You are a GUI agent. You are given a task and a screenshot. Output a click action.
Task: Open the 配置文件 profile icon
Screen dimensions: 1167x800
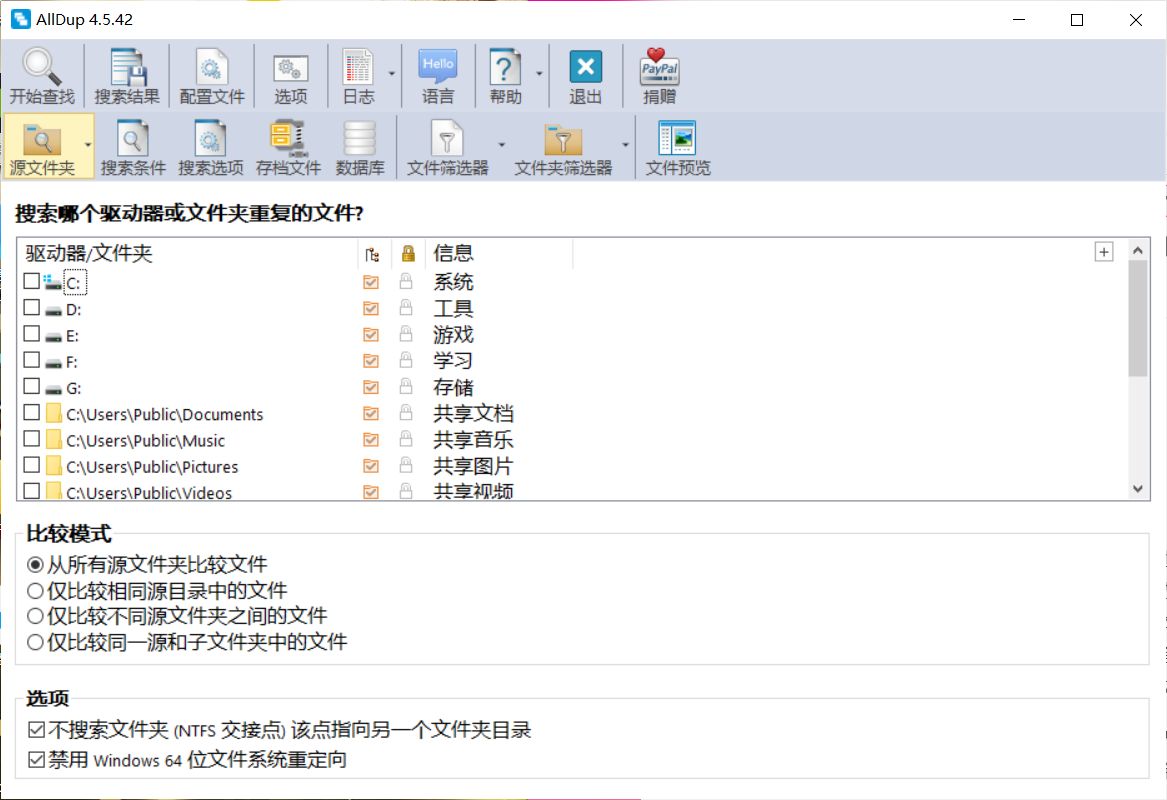point(212,76)
